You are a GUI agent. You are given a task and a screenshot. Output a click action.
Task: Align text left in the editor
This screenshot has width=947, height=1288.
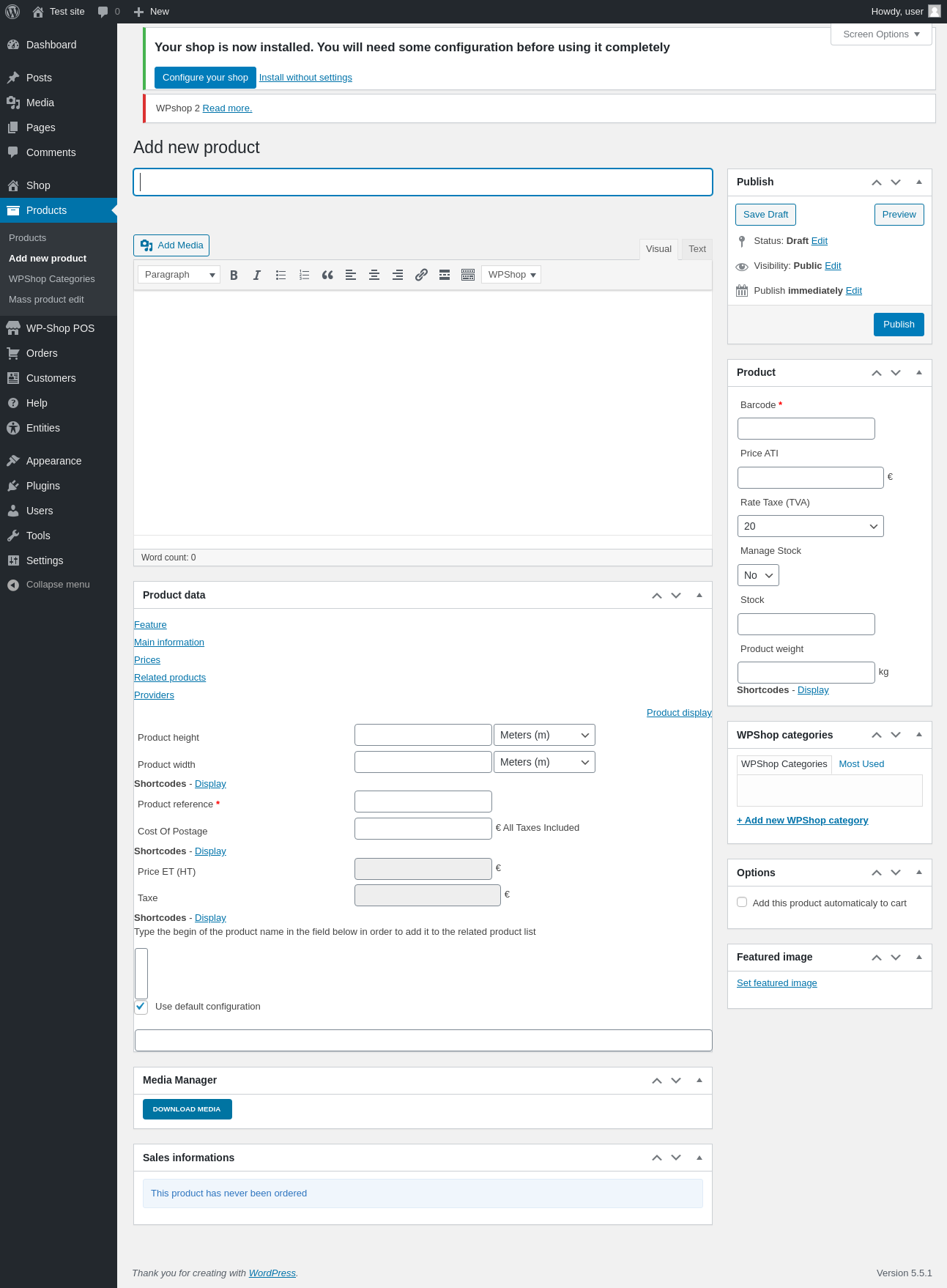[351, 275]
